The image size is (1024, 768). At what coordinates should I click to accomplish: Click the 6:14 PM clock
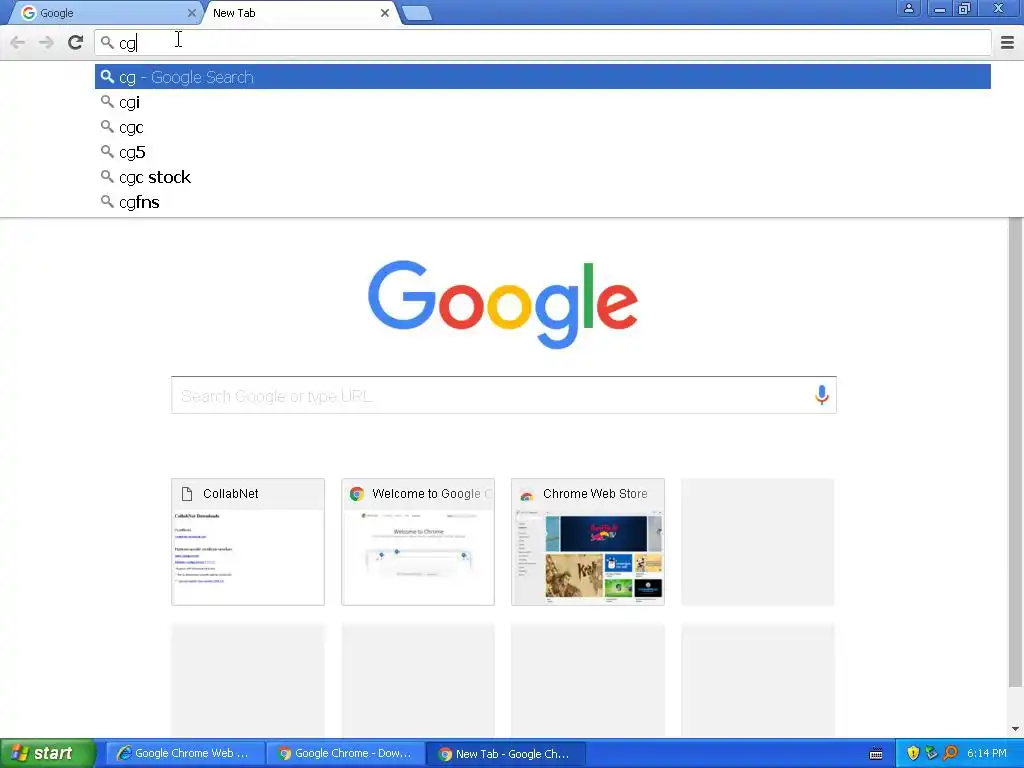(987, 754)
